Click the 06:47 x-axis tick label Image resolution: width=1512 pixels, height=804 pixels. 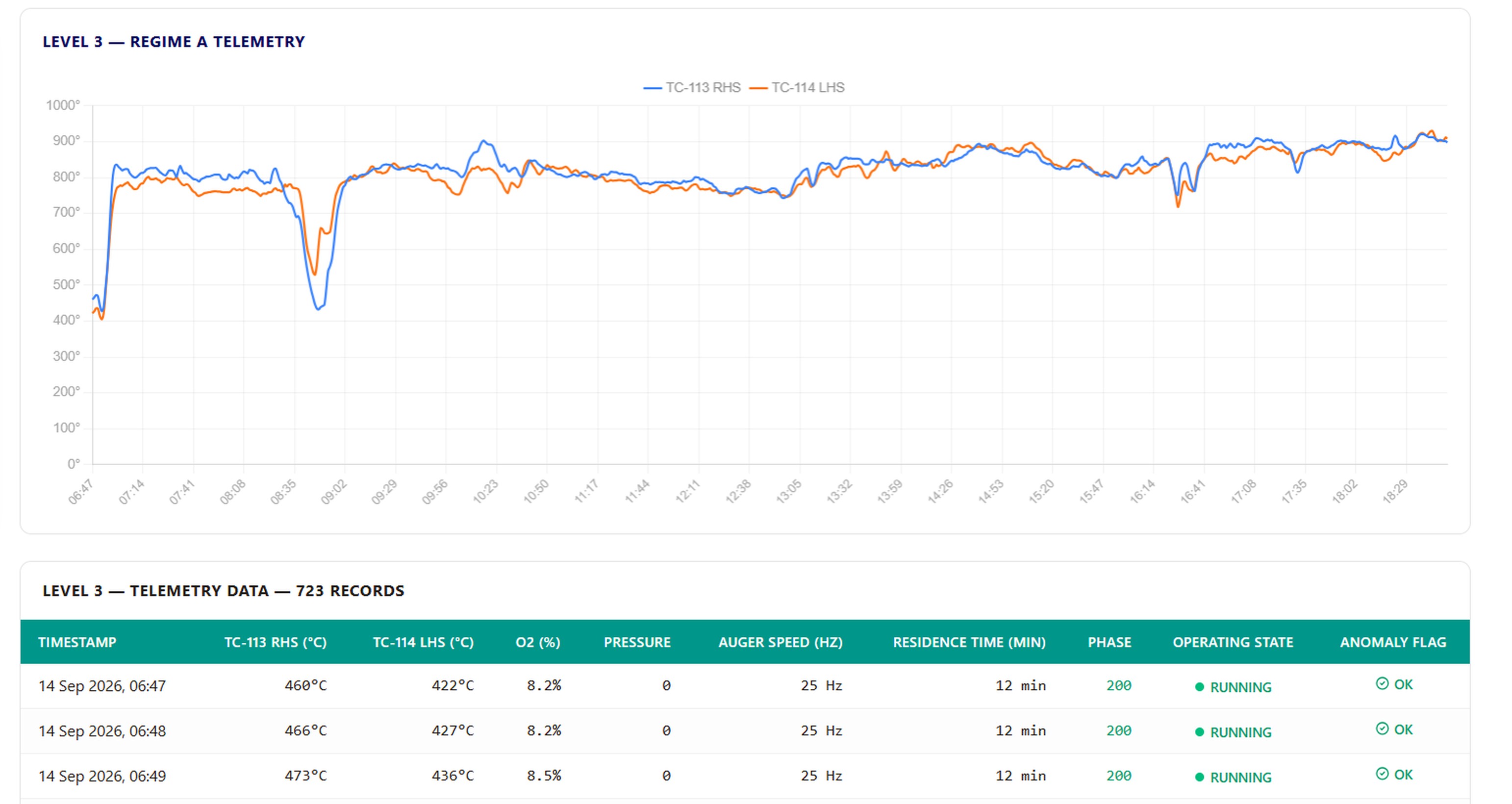(81, 492)
